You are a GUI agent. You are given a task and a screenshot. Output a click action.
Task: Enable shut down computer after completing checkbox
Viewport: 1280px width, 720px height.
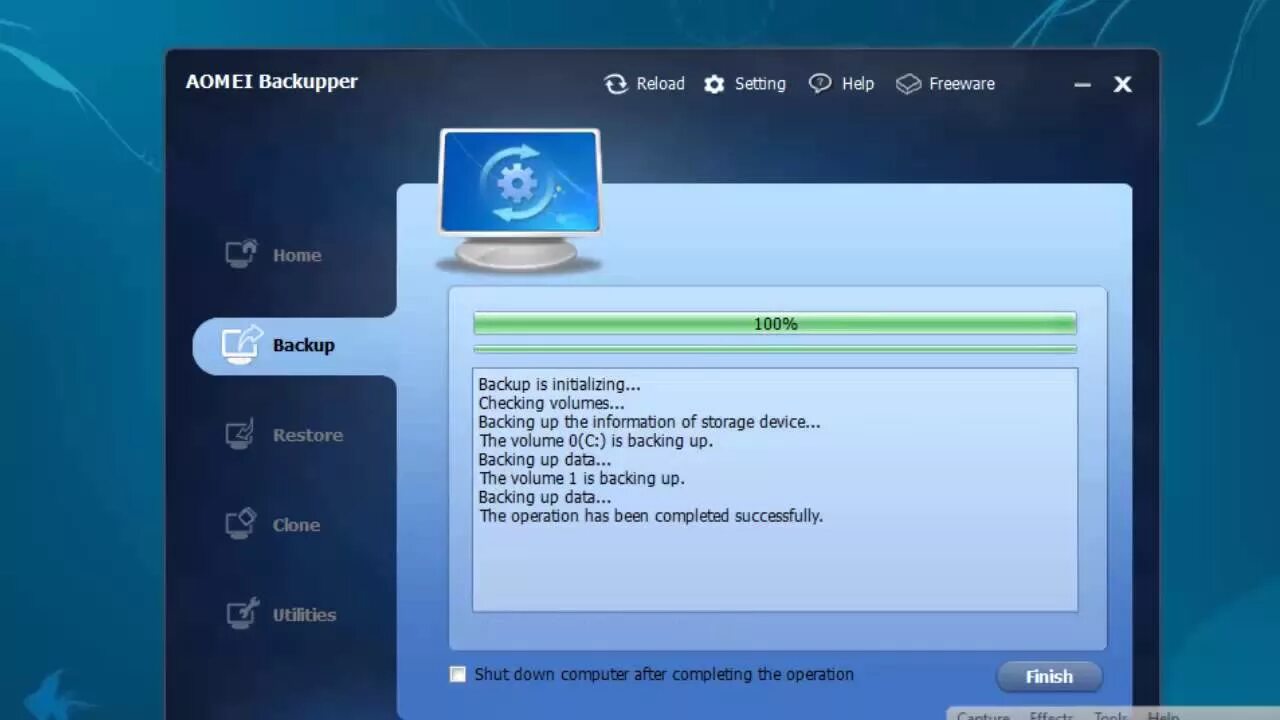458,674
